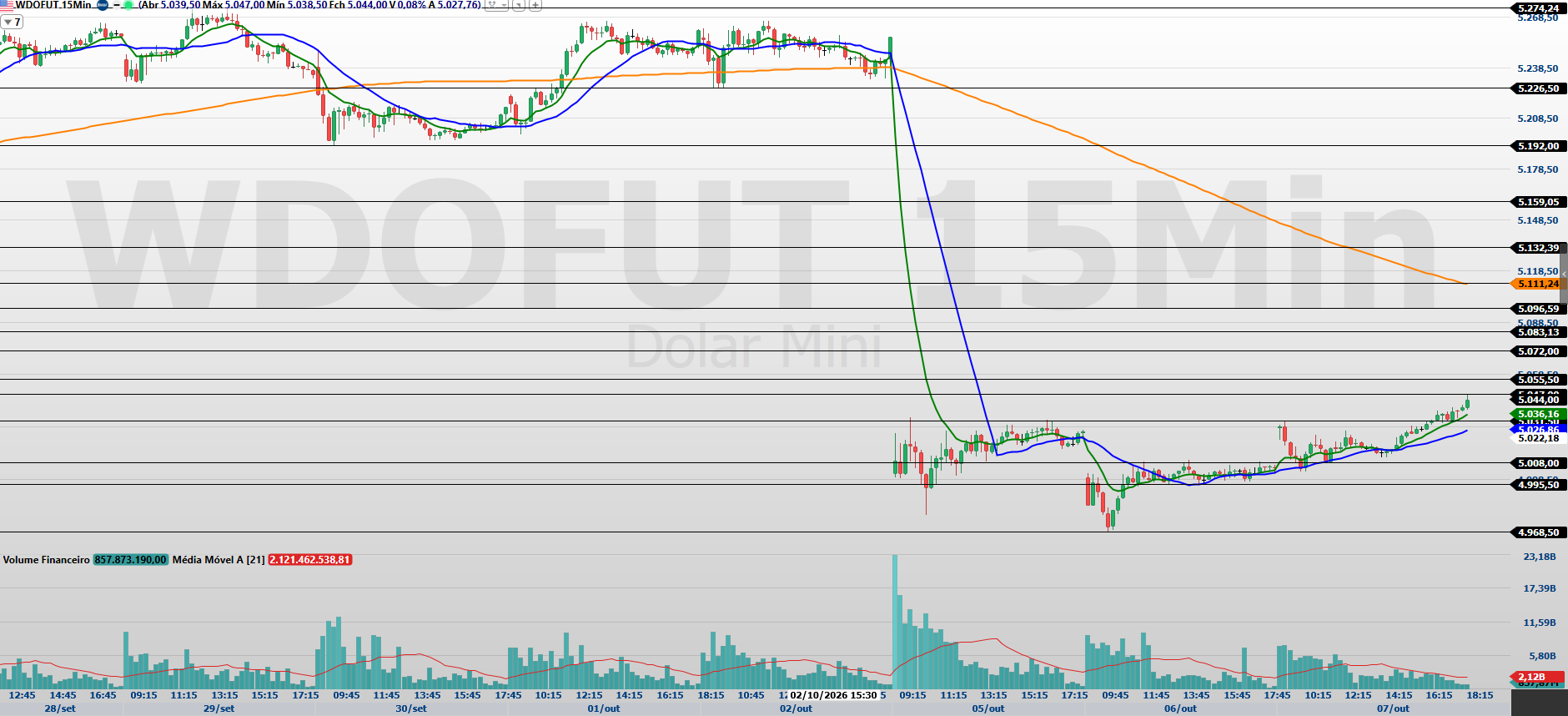Select the 5.072,00 price line label
Viewport: 1568px width, 716px height.
(1538, 351)
